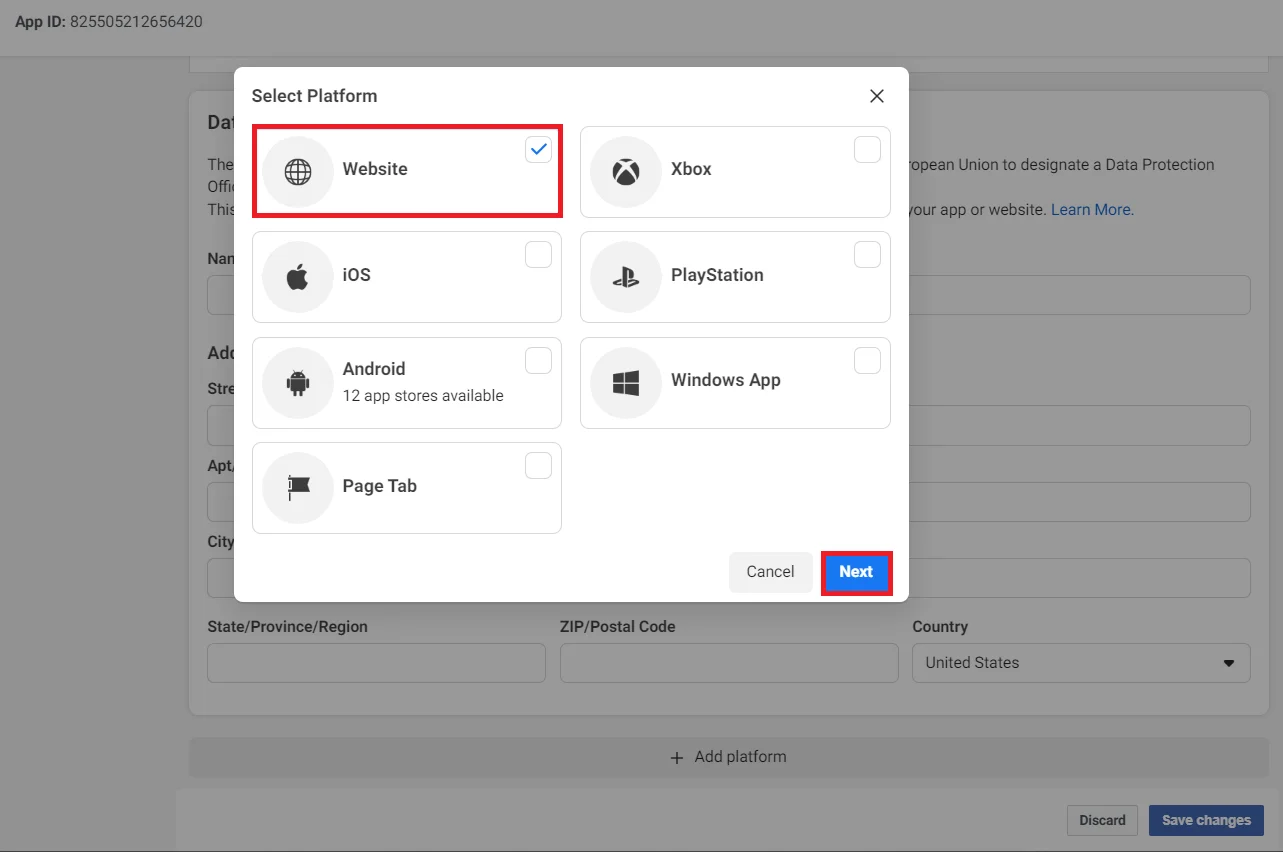
Task: Click the Android robot icon
Action: click(298, 383)
